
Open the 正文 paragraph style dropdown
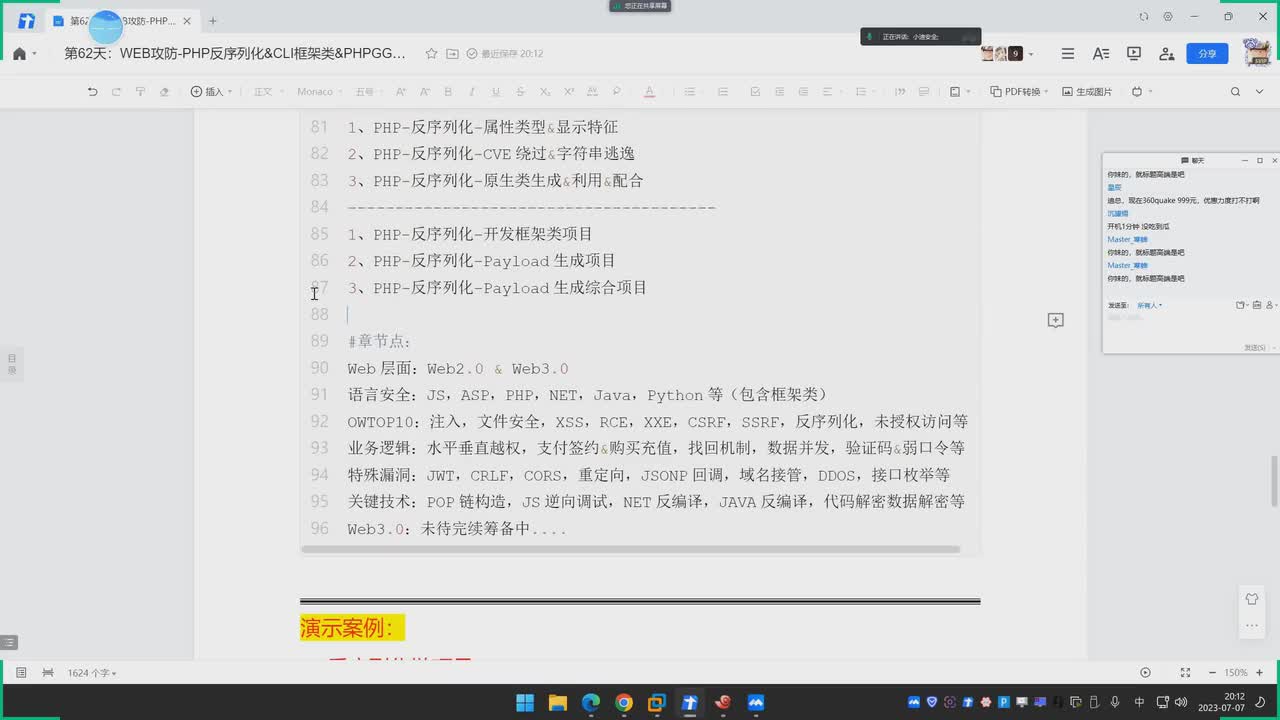pyautogui.click(x=268, y=92)
